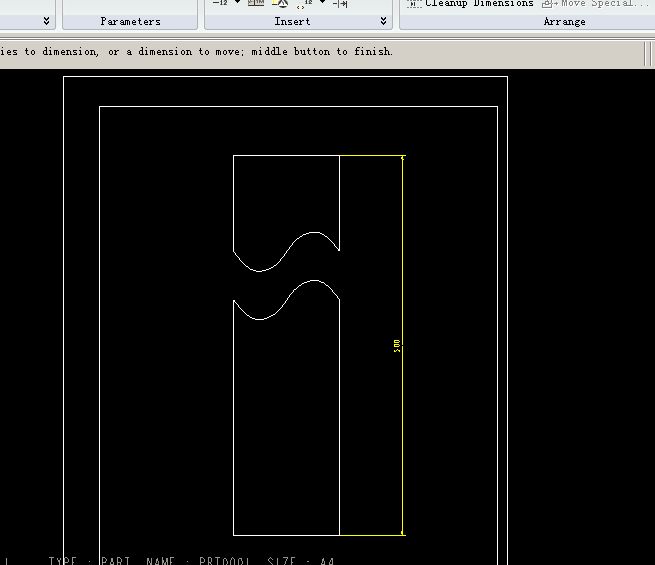Click the Cleanup Dimensions button
655x565 pixels.
pos(471,3)
